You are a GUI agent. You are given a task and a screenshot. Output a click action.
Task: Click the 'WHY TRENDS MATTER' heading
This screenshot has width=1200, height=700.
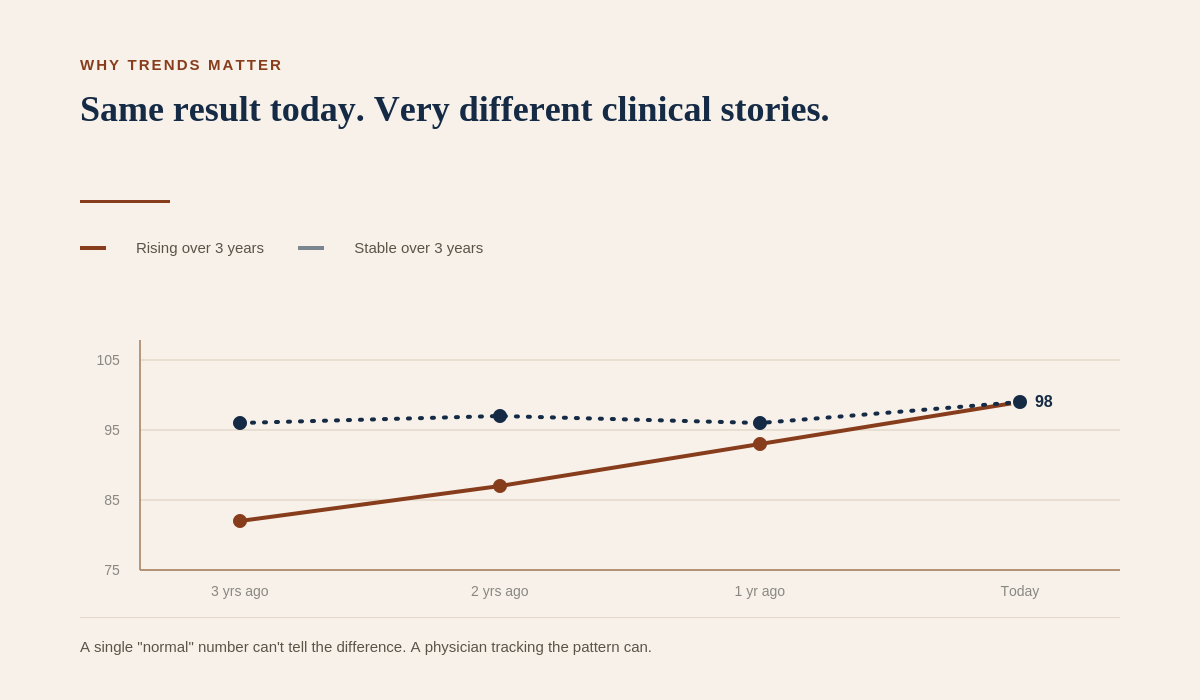click(181, 65)
